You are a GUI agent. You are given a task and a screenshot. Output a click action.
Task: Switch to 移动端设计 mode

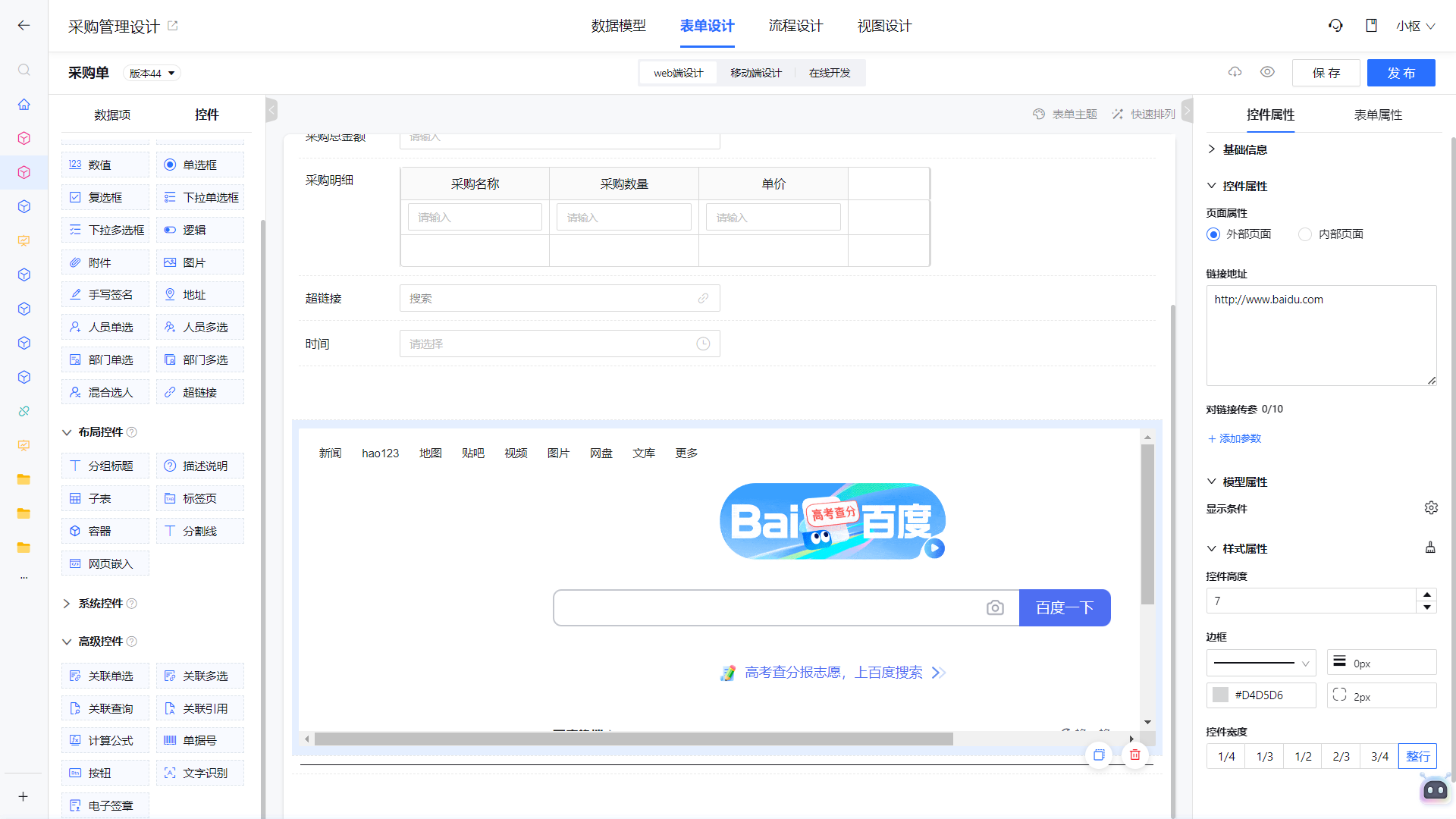756,73
